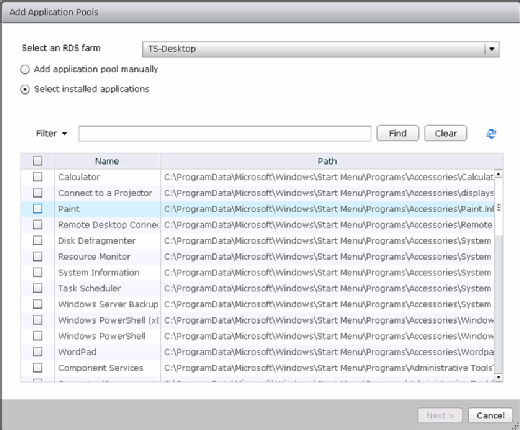The width and height of the screenshot is (520, 430).
Task: Check the Calculator application checkbox
Action: (x=38, y=177)
